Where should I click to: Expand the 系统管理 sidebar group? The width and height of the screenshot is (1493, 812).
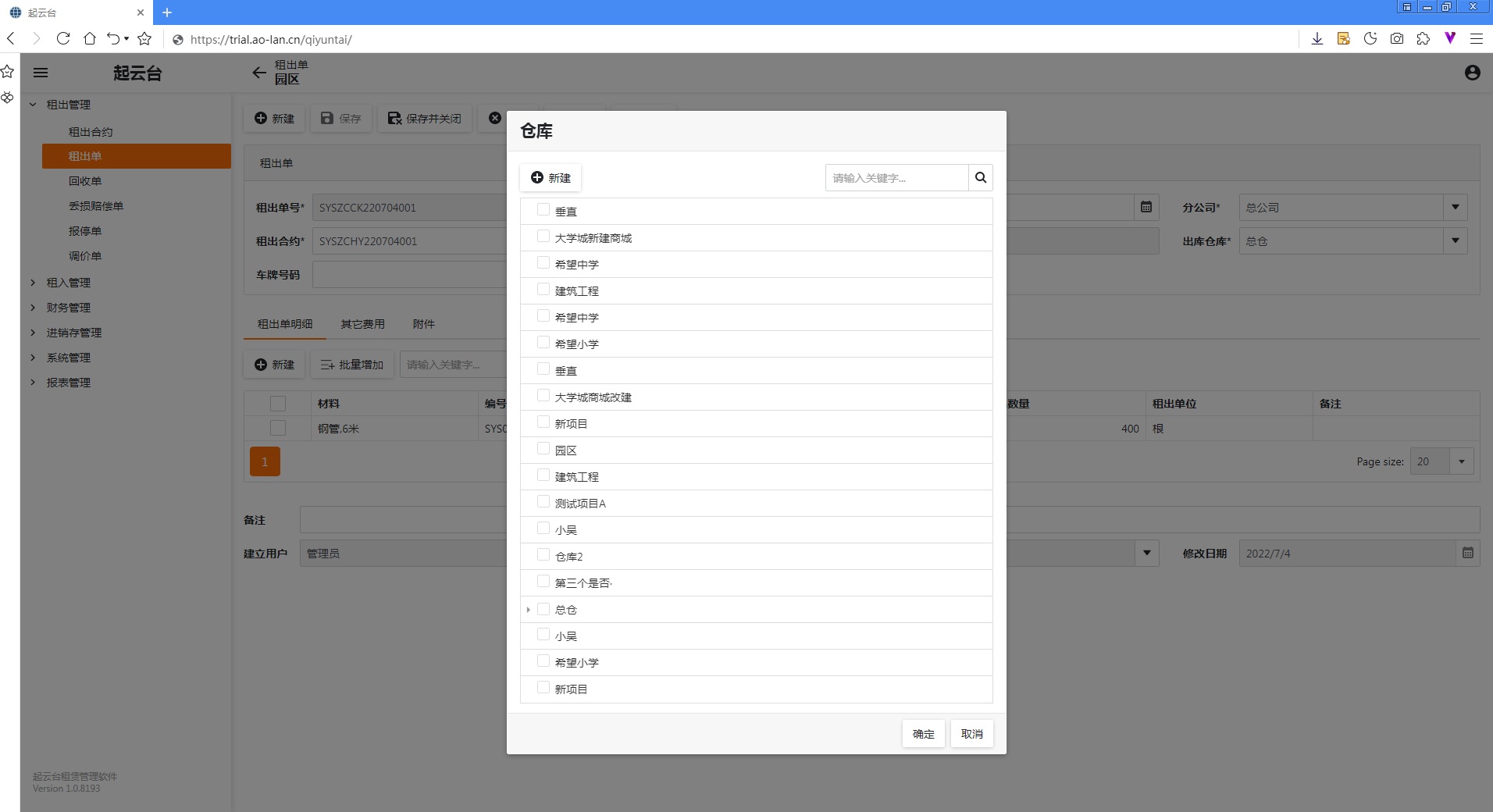click(33, 357)
